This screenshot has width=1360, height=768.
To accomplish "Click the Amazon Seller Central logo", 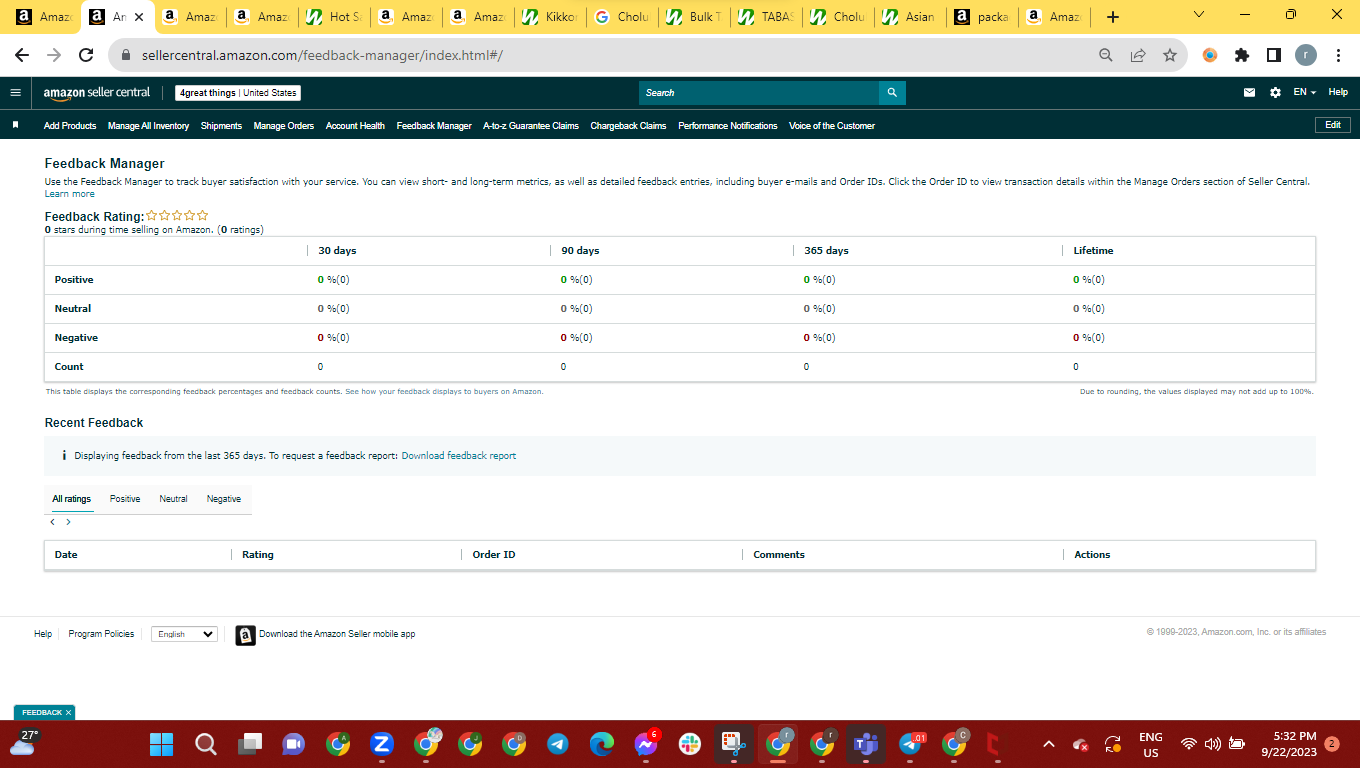I will pos(97,93).
